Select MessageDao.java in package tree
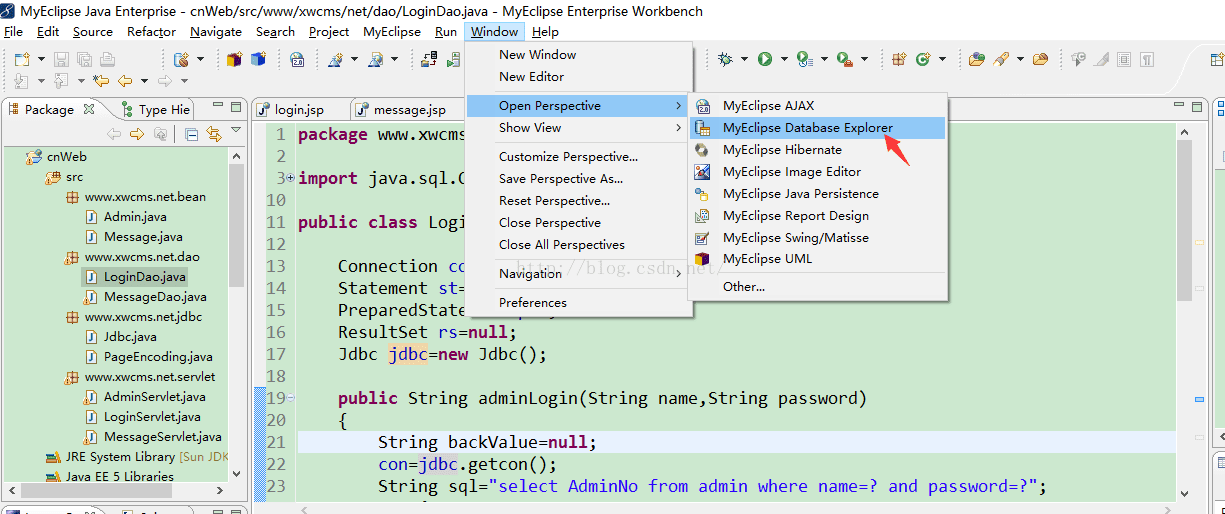 click(x=155, y=297)
